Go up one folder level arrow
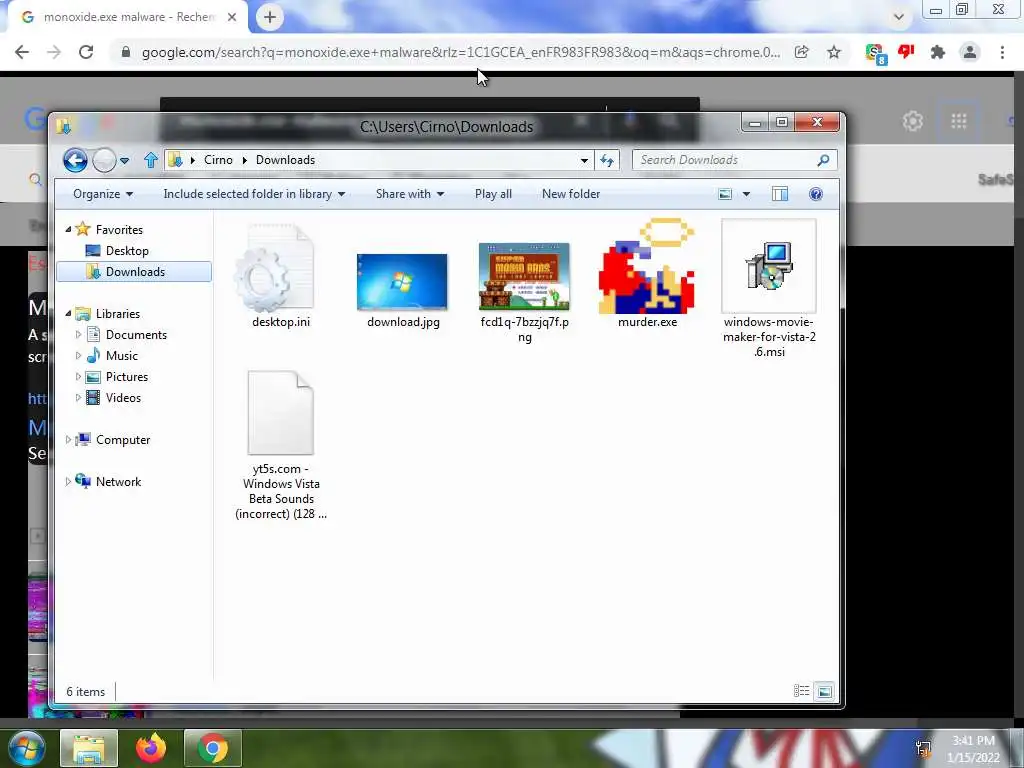This screenshot has height=768, width=1024. coord(151,160)
